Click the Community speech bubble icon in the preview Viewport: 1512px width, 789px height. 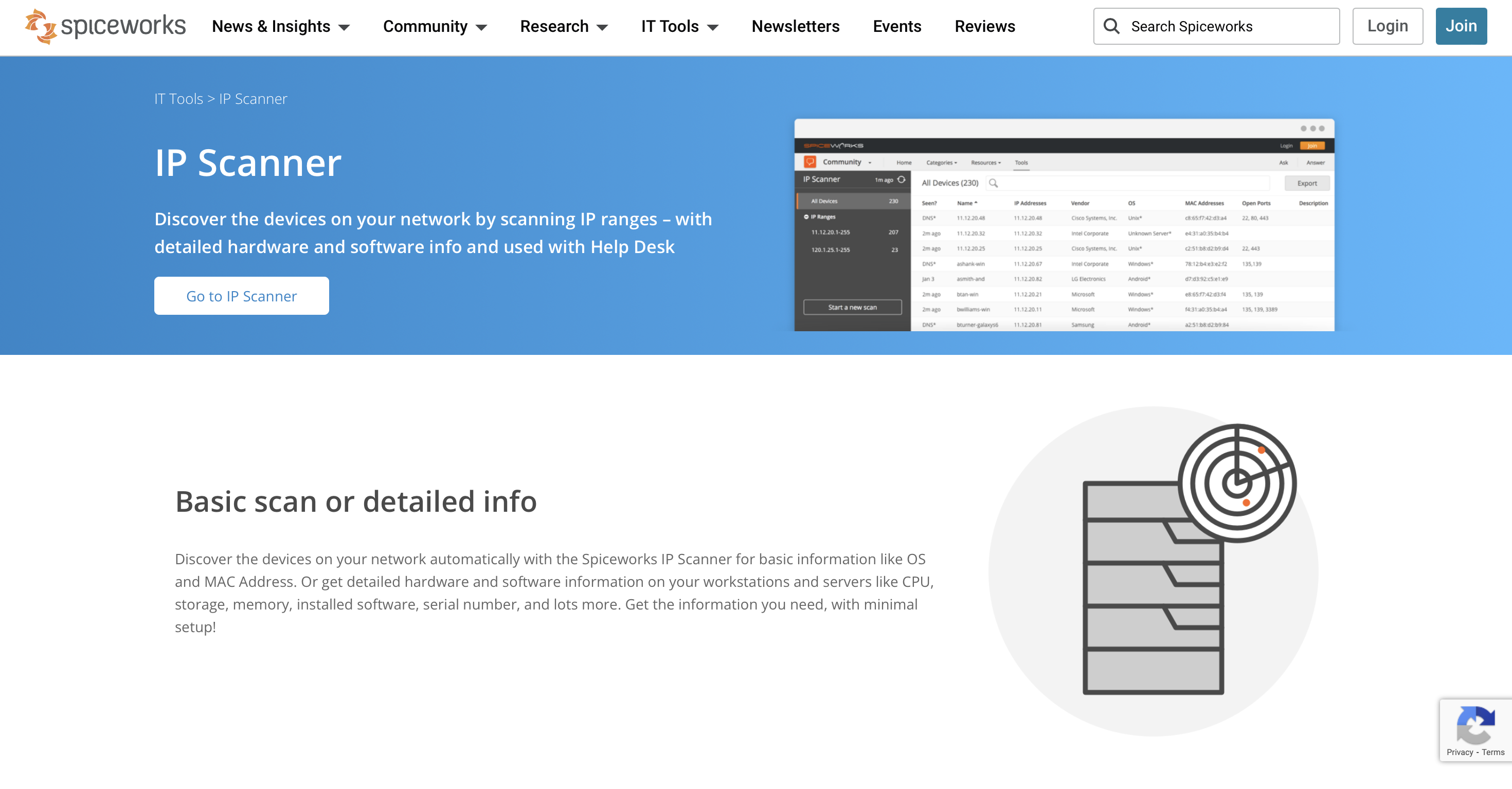click(x=812, y=162)
